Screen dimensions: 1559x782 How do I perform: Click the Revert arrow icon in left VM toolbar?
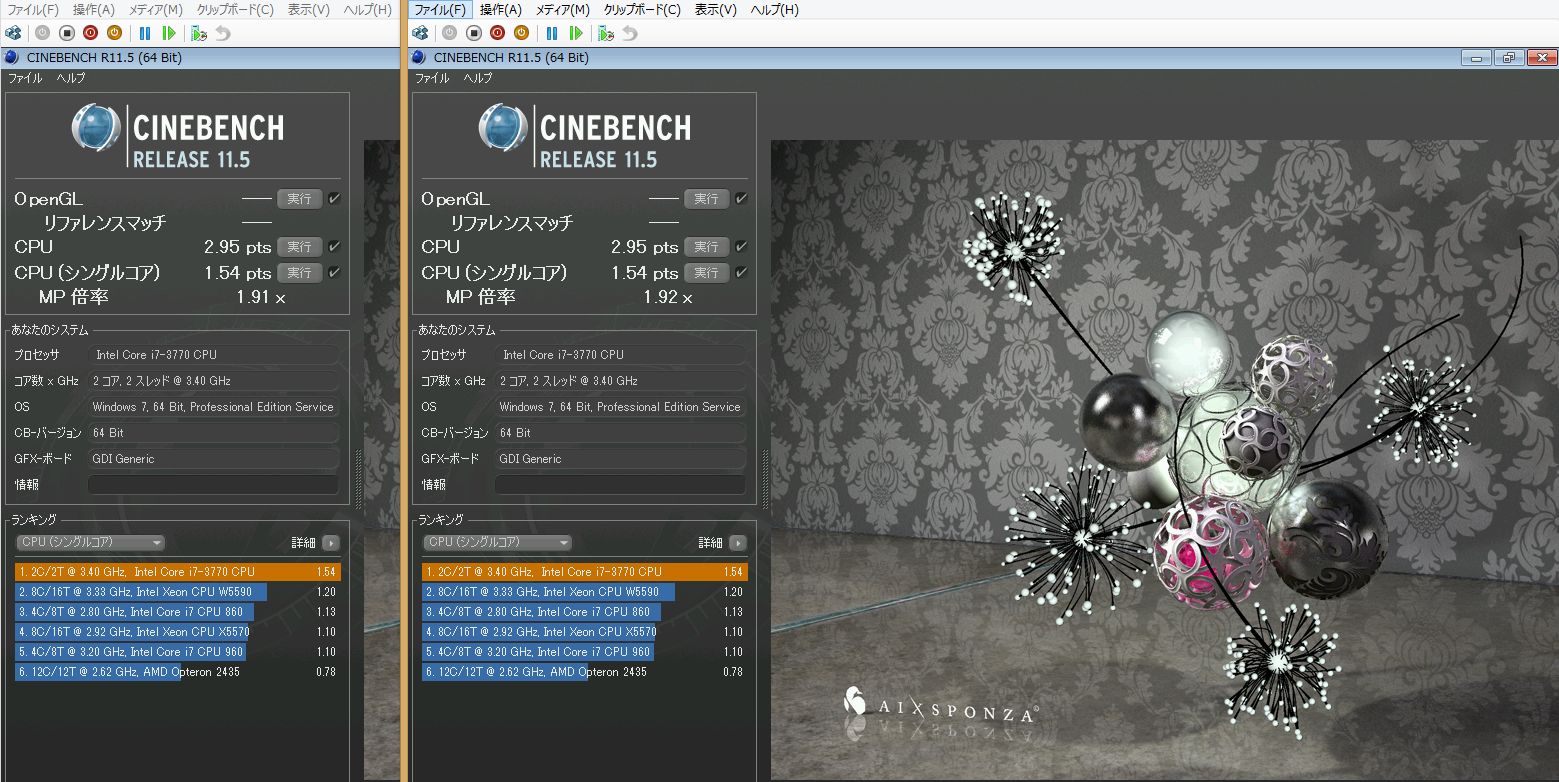222,33
